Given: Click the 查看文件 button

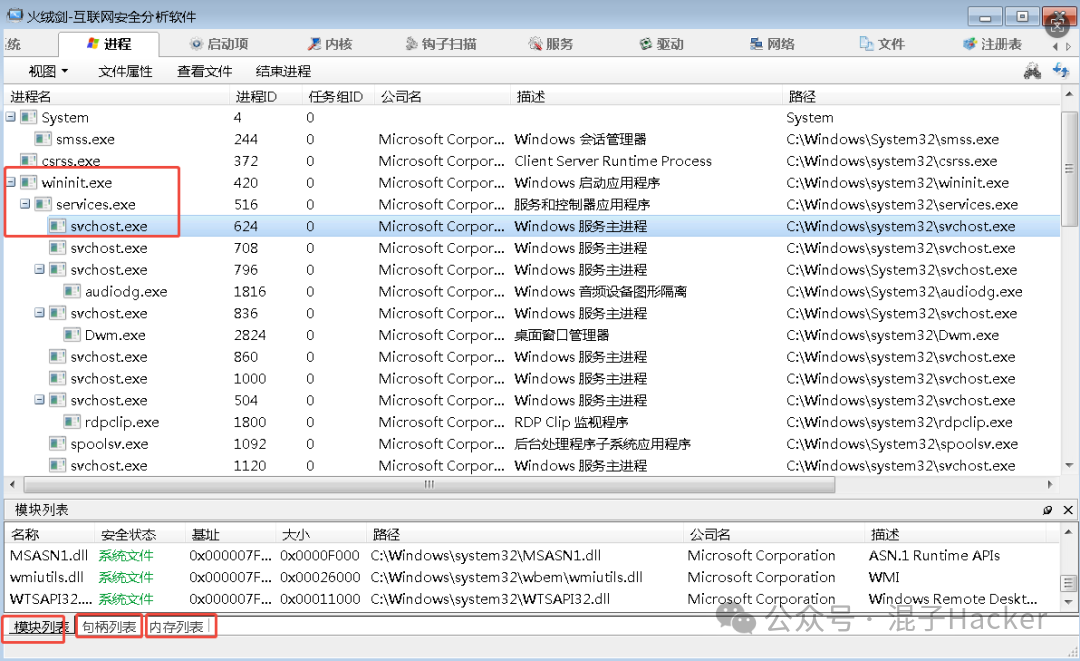Looking at the screenshot, I should point(206,71).
